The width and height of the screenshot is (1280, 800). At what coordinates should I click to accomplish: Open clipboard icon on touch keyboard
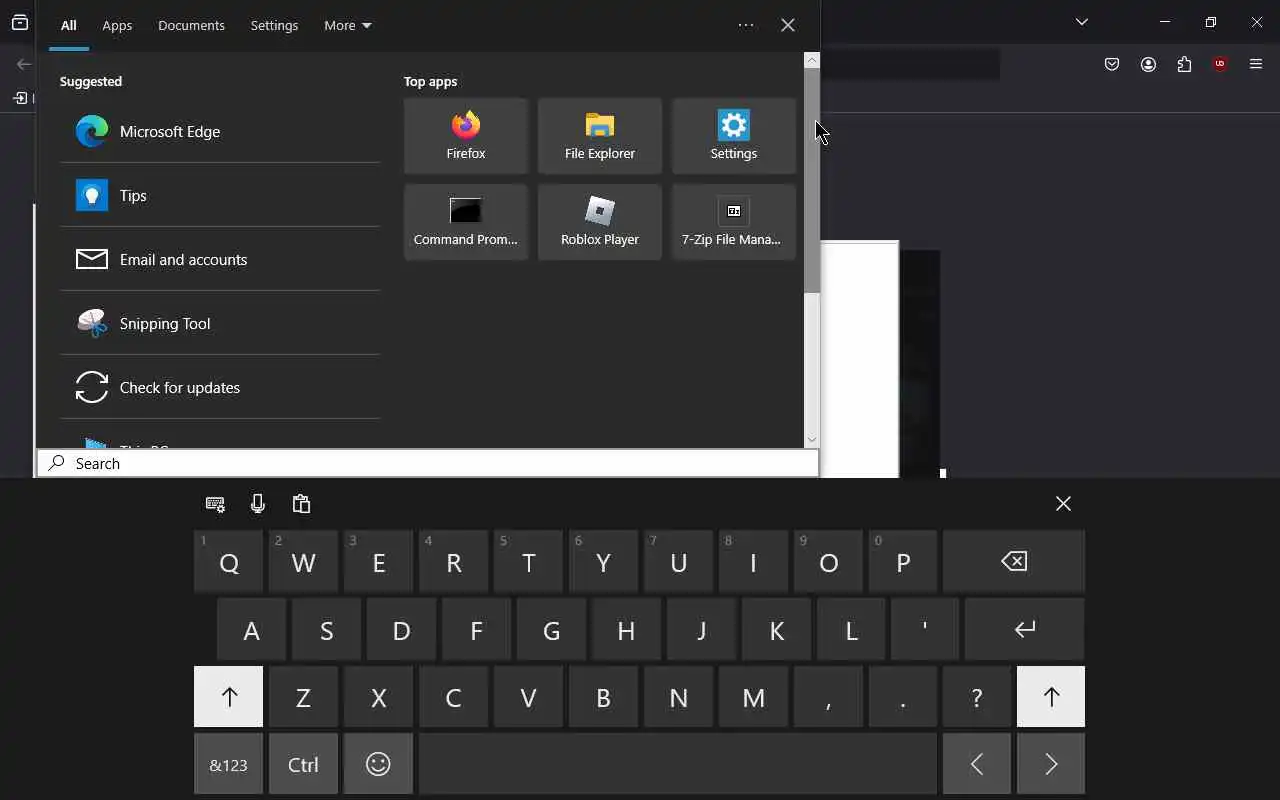(301, 504)
